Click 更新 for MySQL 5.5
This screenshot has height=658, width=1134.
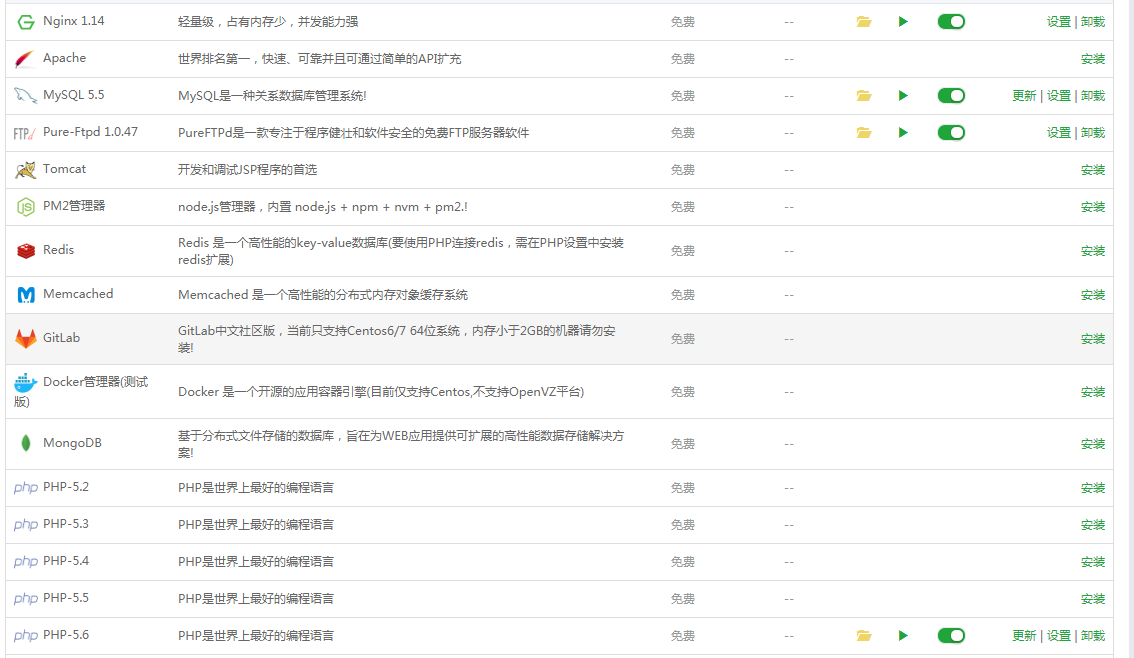coord(1024,95)
